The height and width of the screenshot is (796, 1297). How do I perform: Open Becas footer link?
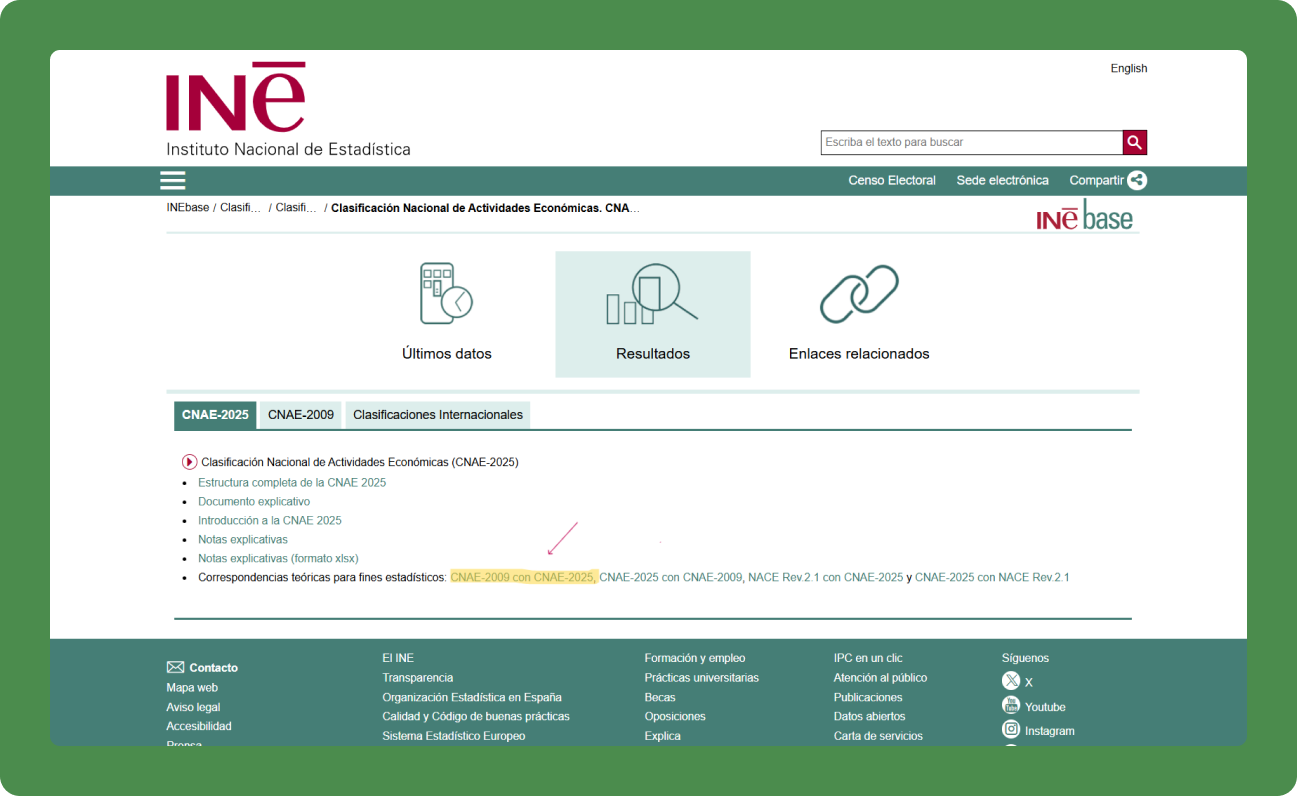click(x=660, y=697)
